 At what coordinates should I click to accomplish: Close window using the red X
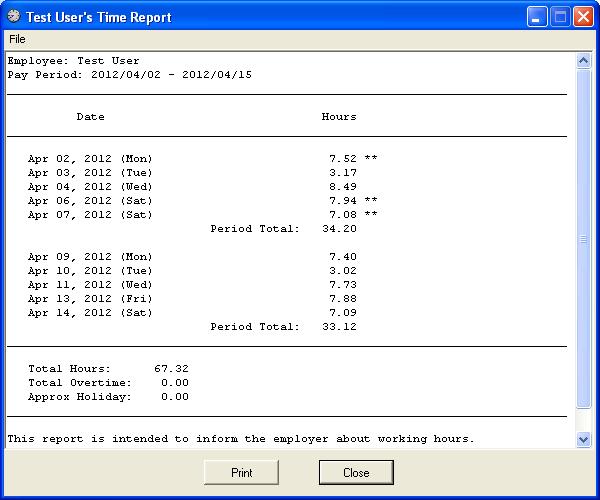[x=583, y=17]
